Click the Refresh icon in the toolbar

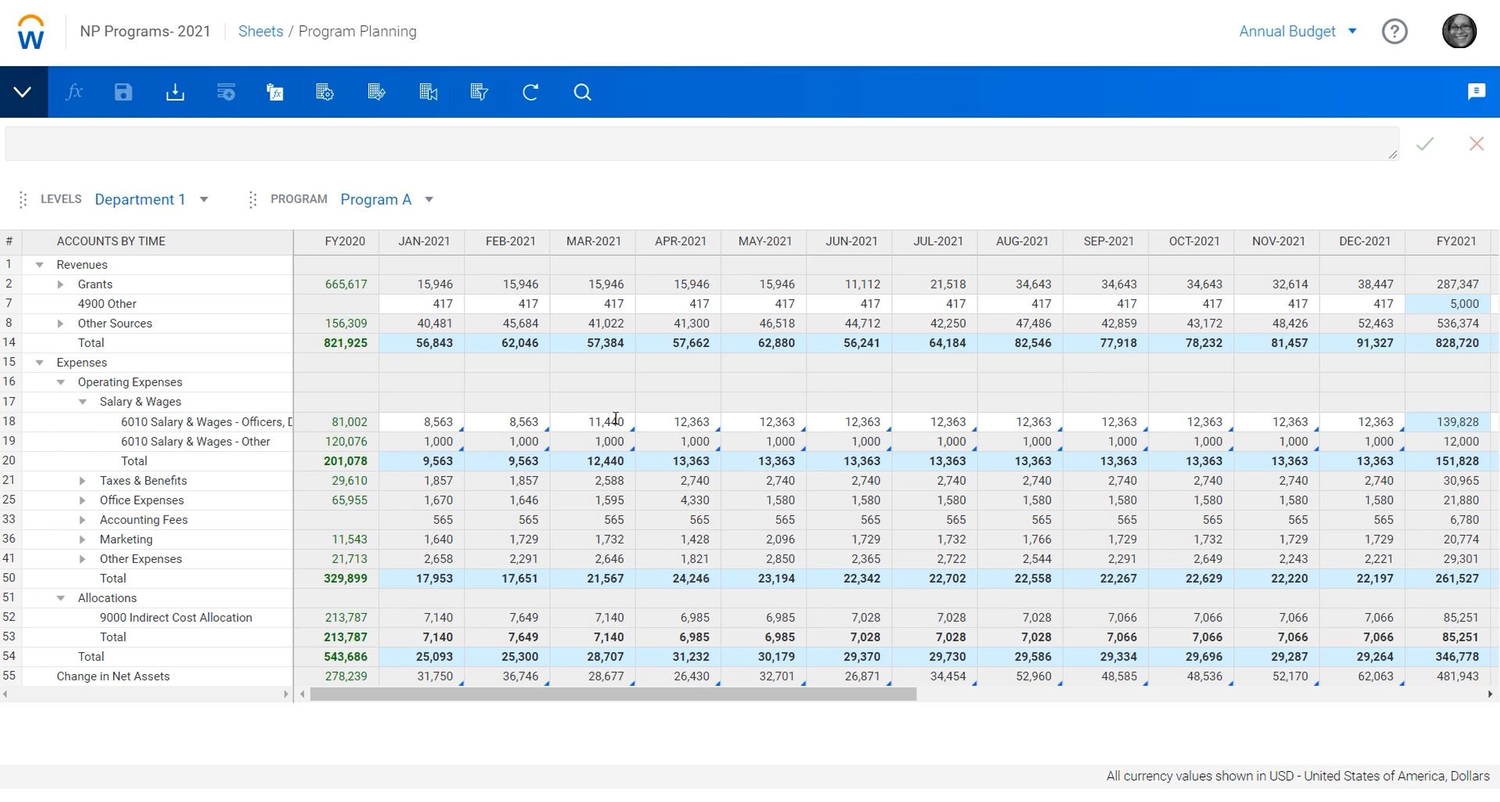(x=530, y=92)
